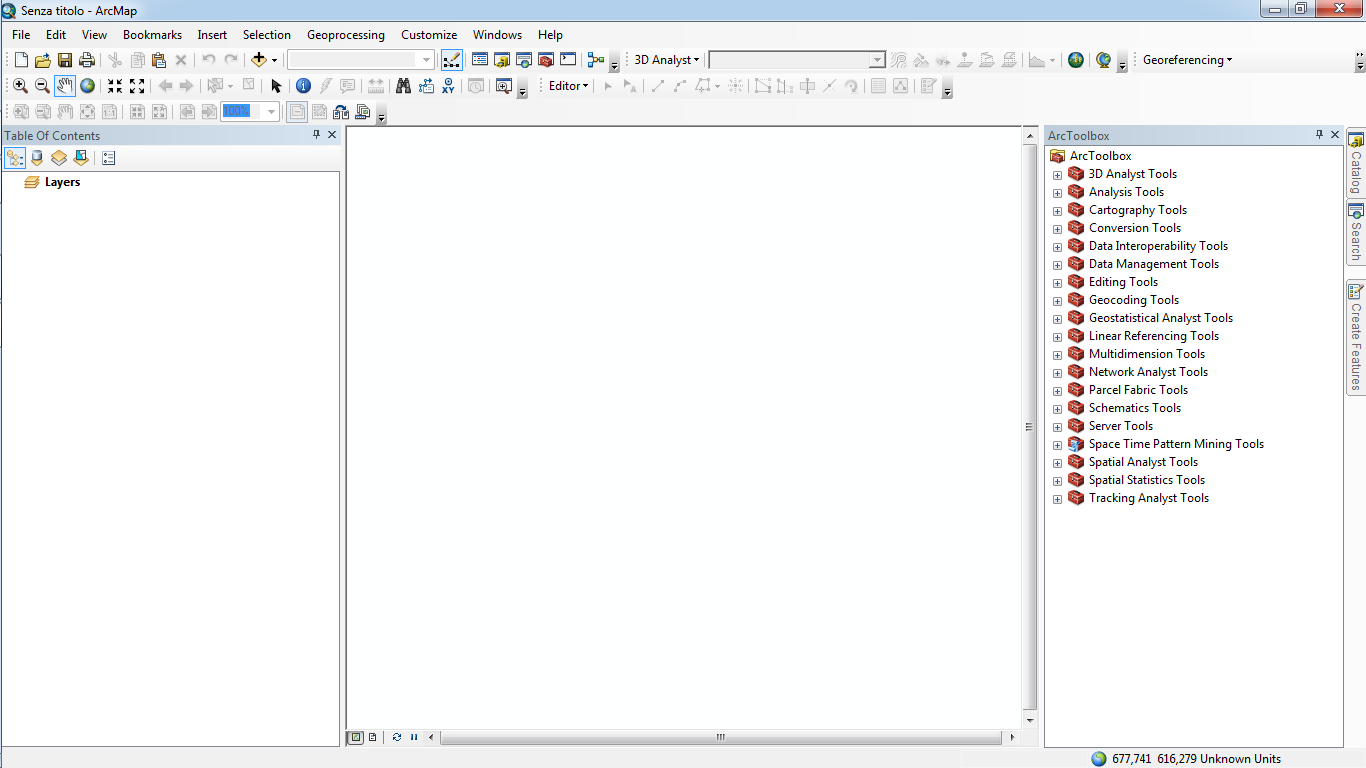Expand the Conversion Tools toolbox

(1057, 229)
